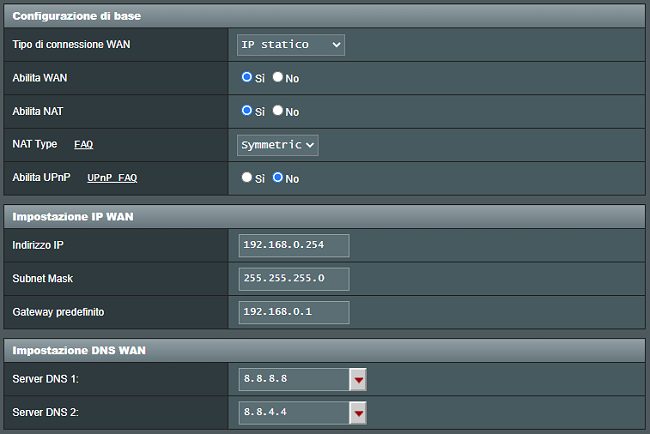650x434 pixels.
Task: Click the Subnet Mask input field
Action: (x=294, y=279)
